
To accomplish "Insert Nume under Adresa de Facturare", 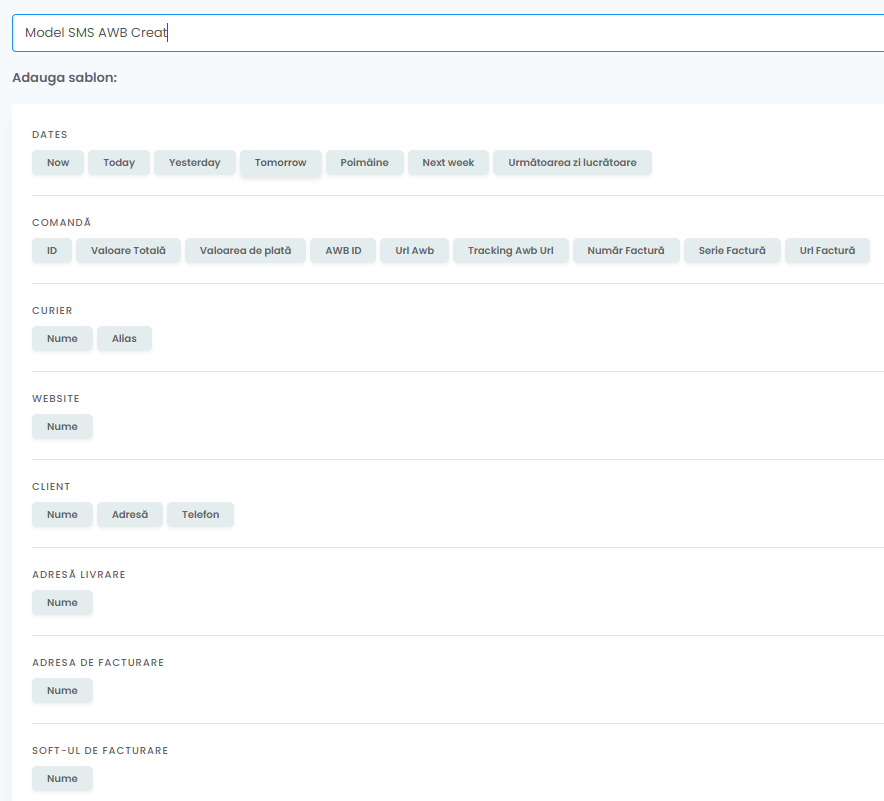I will 62,690.
